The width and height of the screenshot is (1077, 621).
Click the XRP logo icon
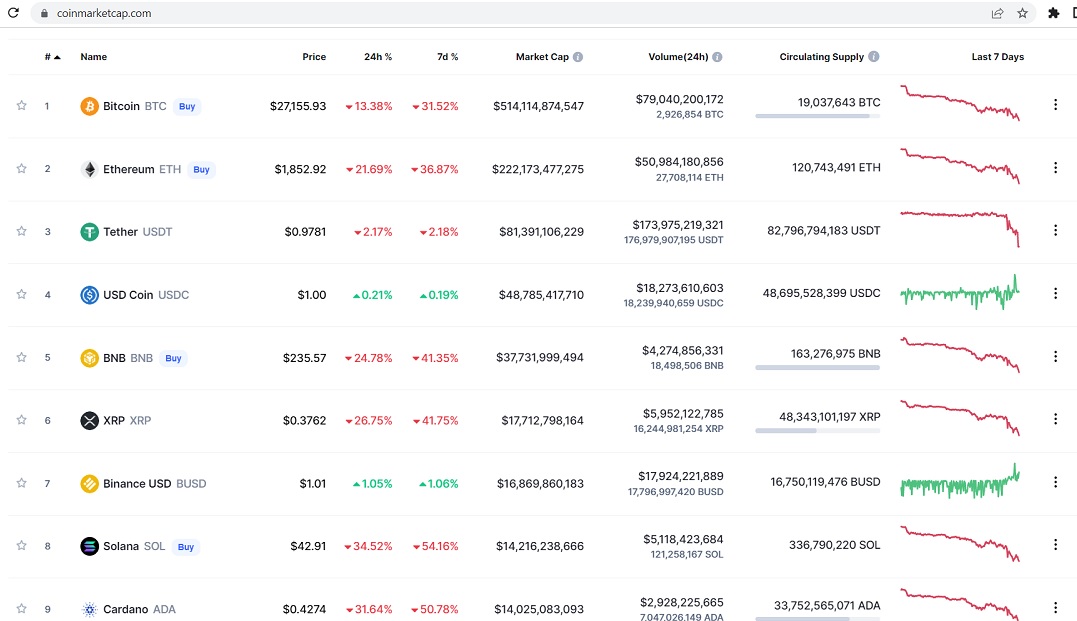[89, 420]
